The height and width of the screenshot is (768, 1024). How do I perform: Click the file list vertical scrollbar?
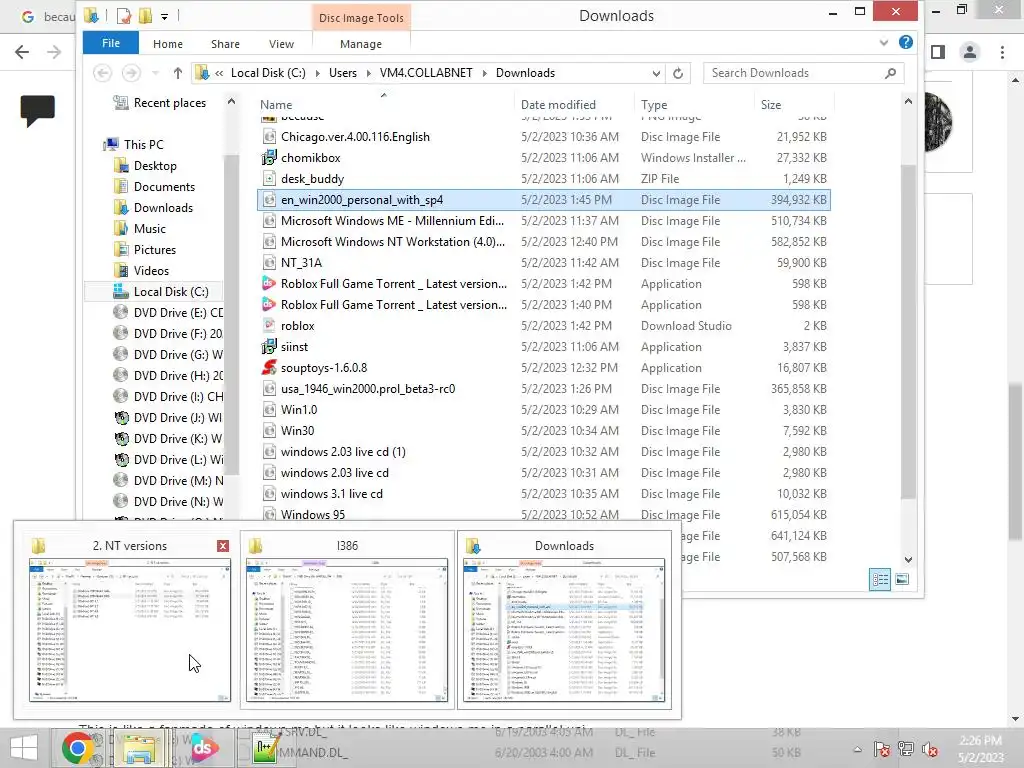point(908,332)
